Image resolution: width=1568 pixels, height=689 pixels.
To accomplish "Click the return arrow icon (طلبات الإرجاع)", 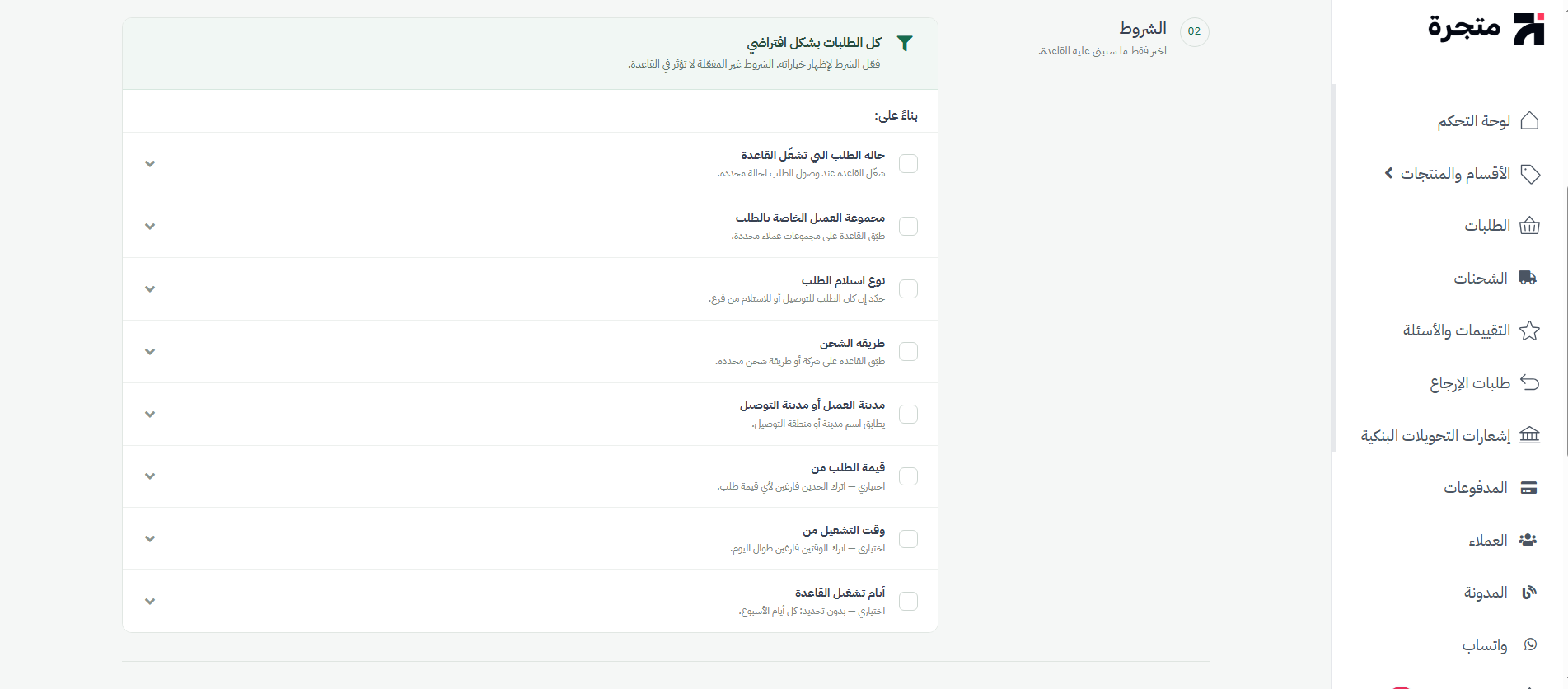I will pyautogui.click(x=1529, y=382).
